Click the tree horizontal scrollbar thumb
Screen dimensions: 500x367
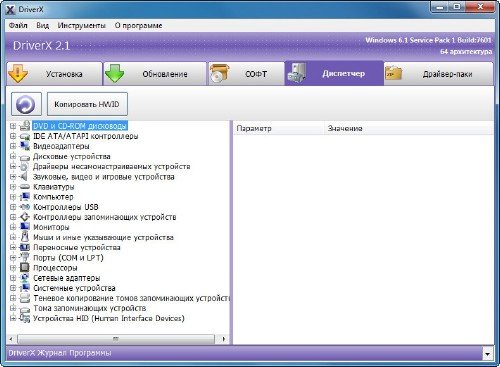coord(116,339)
